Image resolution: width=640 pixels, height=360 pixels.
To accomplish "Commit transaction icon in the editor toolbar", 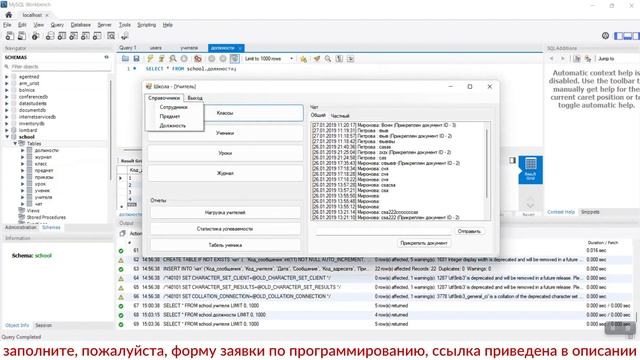I will click(211, 59).
